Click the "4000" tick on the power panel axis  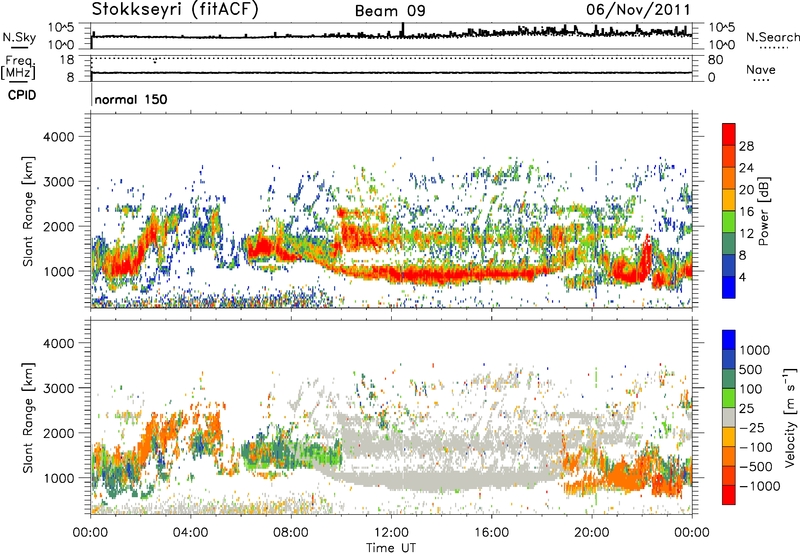pos(59,137)
